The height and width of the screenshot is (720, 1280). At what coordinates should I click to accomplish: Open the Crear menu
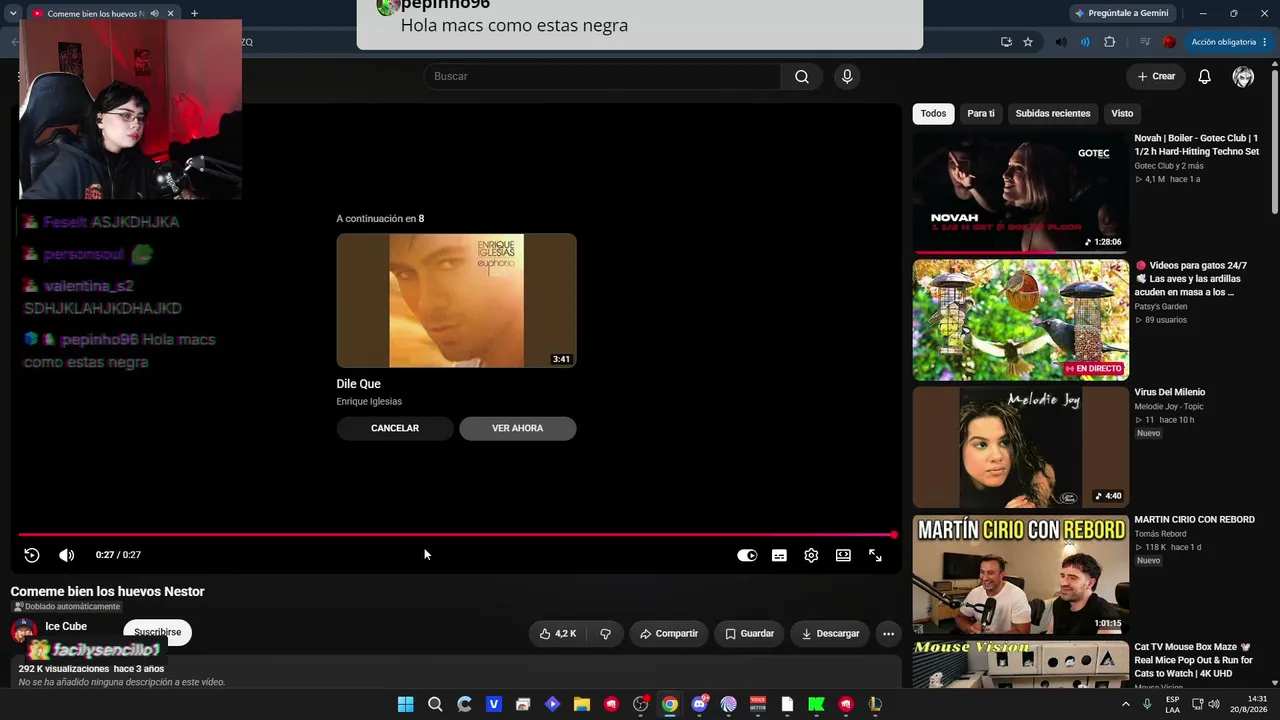click(x=1156, y=77)
